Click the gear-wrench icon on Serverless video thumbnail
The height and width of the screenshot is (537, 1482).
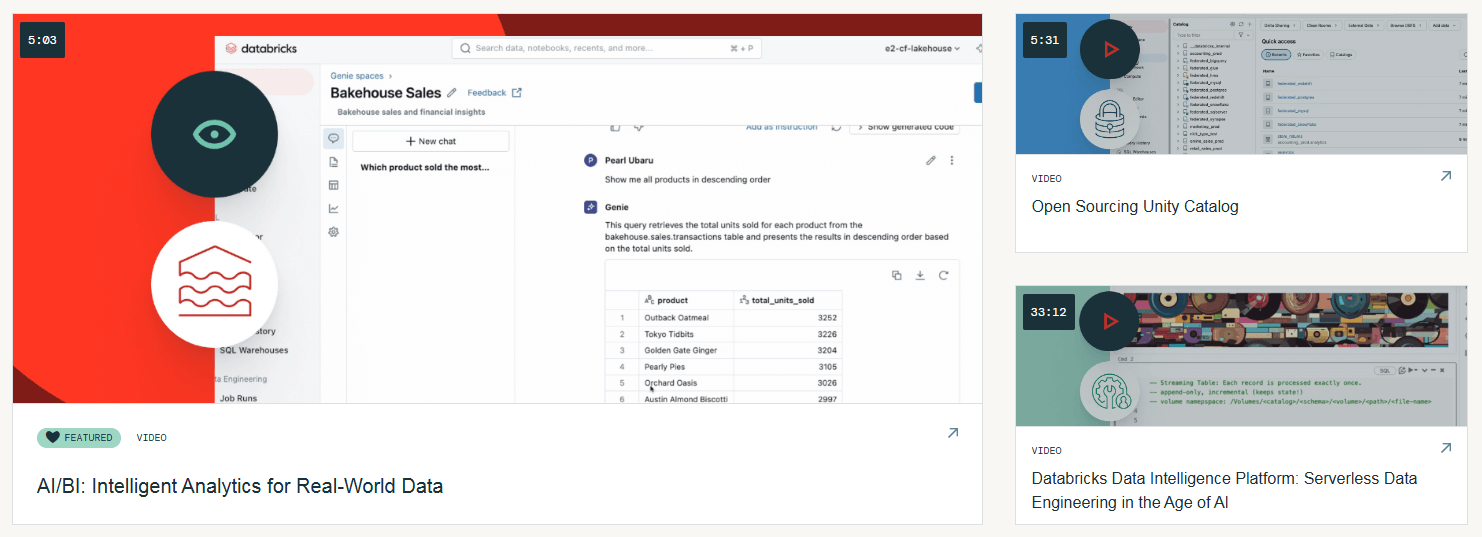click(1110, 392)
